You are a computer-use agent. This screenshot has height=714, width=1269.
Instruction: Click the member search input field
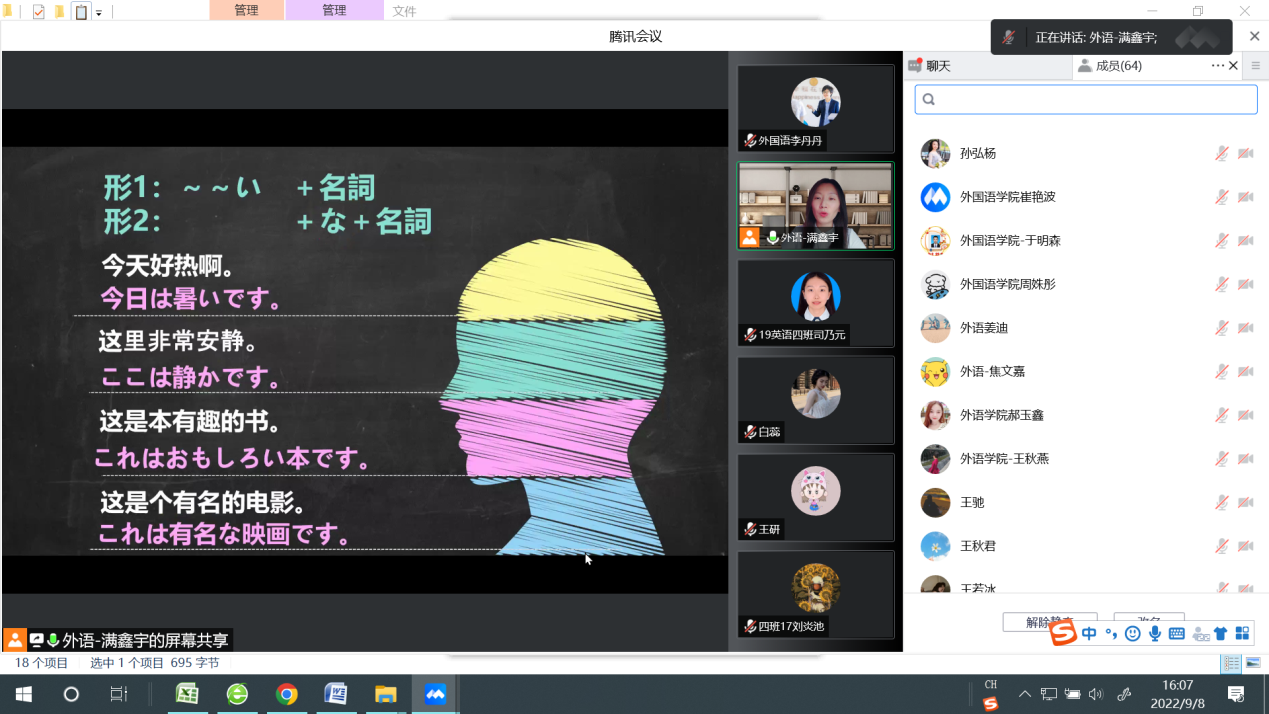(1086, 100)
